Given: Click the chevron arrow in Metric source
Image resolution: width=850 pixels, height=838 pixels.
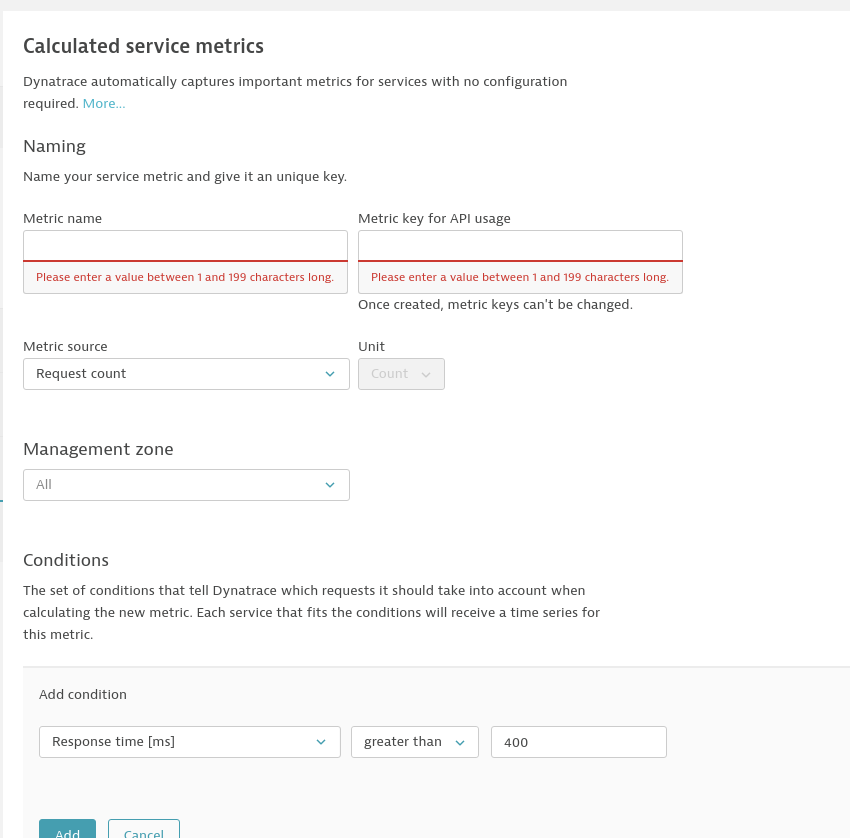Looking at the screenshot, I should click(330, 374).
